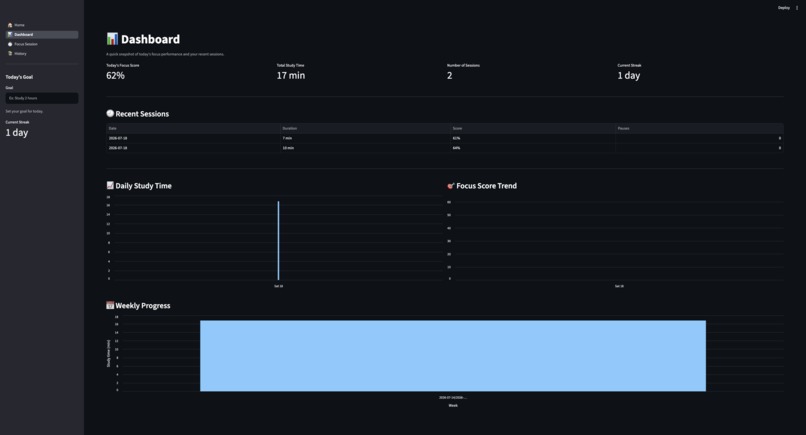Click calendar icon beside Weekly Progress
The width and height of the screenshot is (806, 435).
click(110, 305)
